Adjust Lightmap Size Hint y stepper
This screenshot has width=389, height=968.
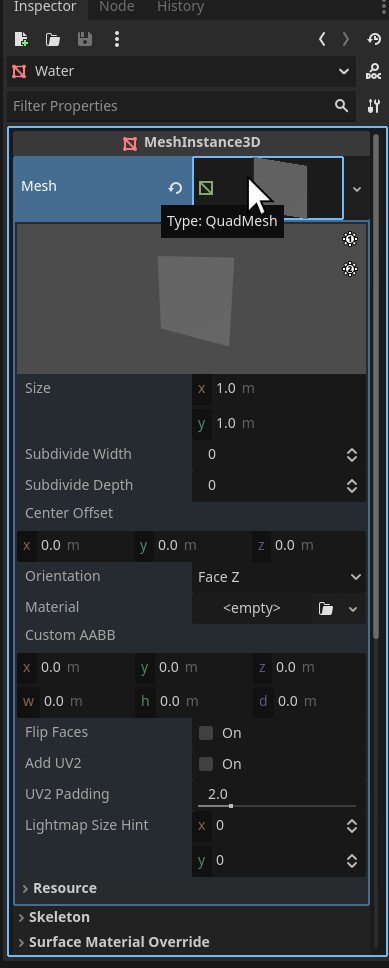[352, 861]
